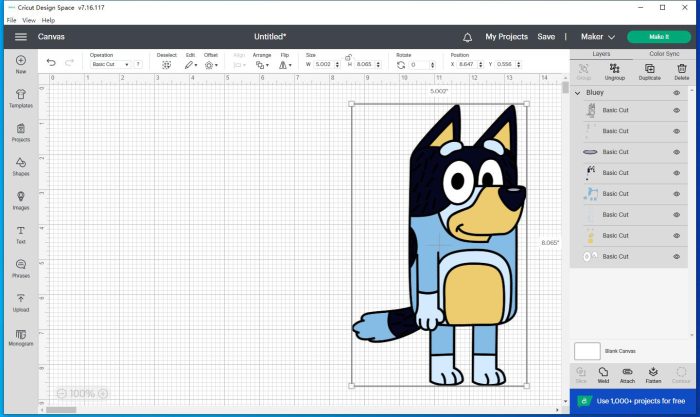Toggle visibility of fourth Basic Cut layer
The image size is (700, 417).
point(677,173)
